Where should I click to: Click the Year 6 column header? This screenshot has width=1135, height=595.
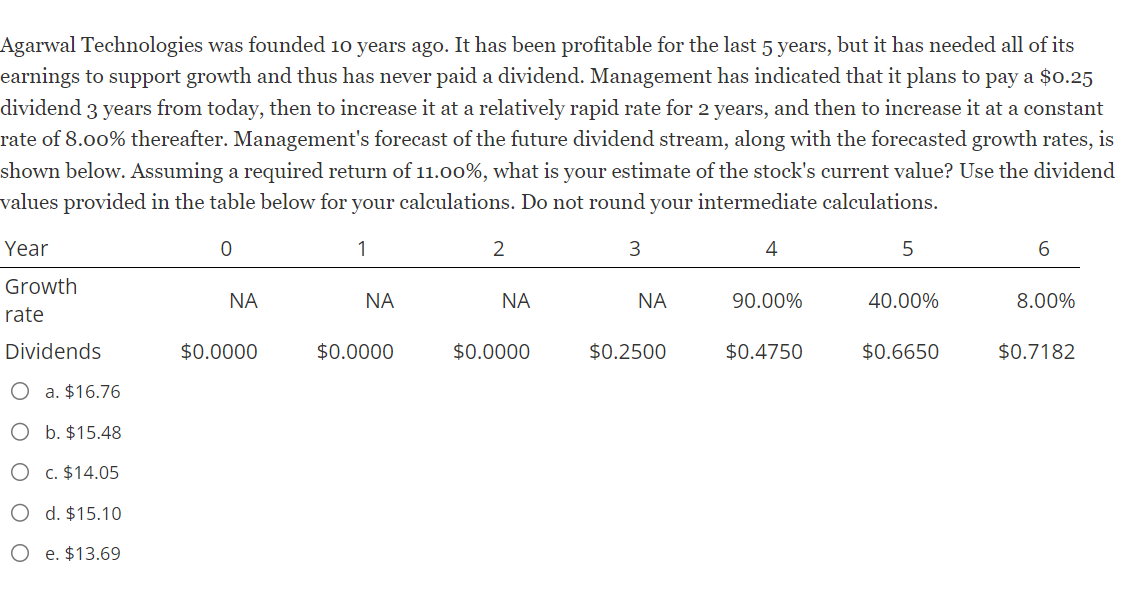1044,248
